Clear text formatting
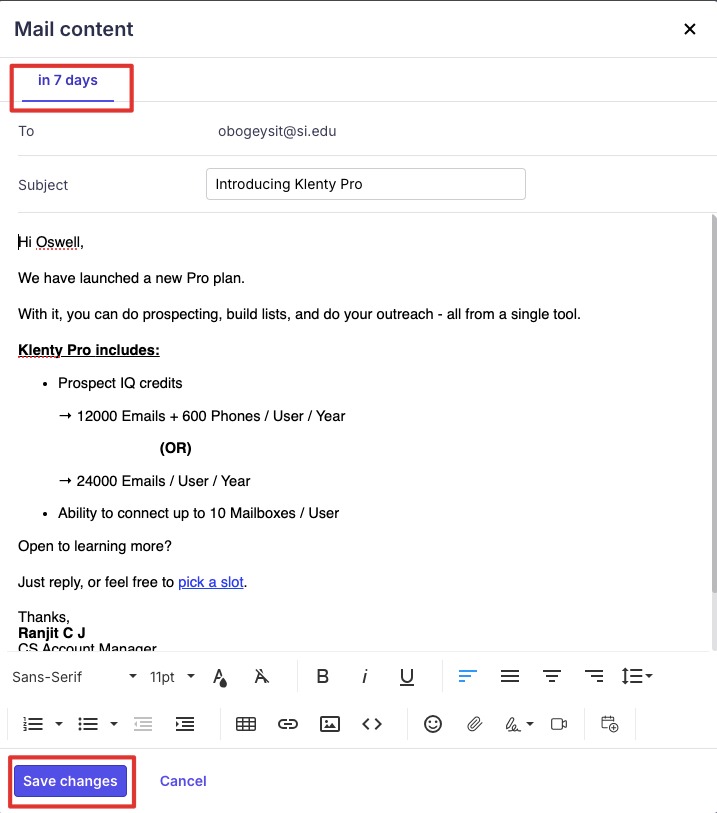The image size is (717, 813). [261, 676]
